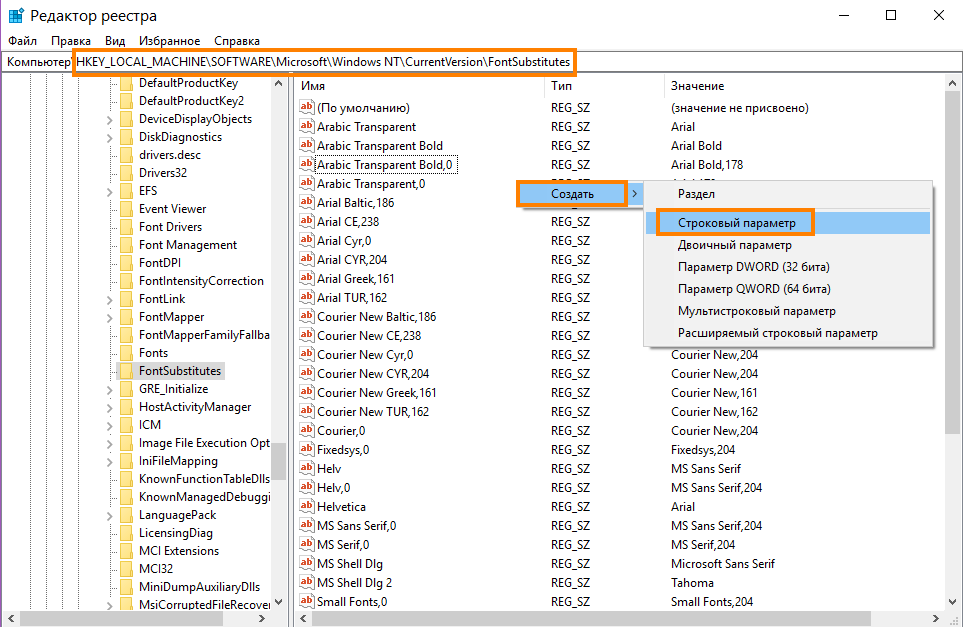
Task: Select the Arabic Transparent Bold,0 value
Action: (x=384, y=165)
